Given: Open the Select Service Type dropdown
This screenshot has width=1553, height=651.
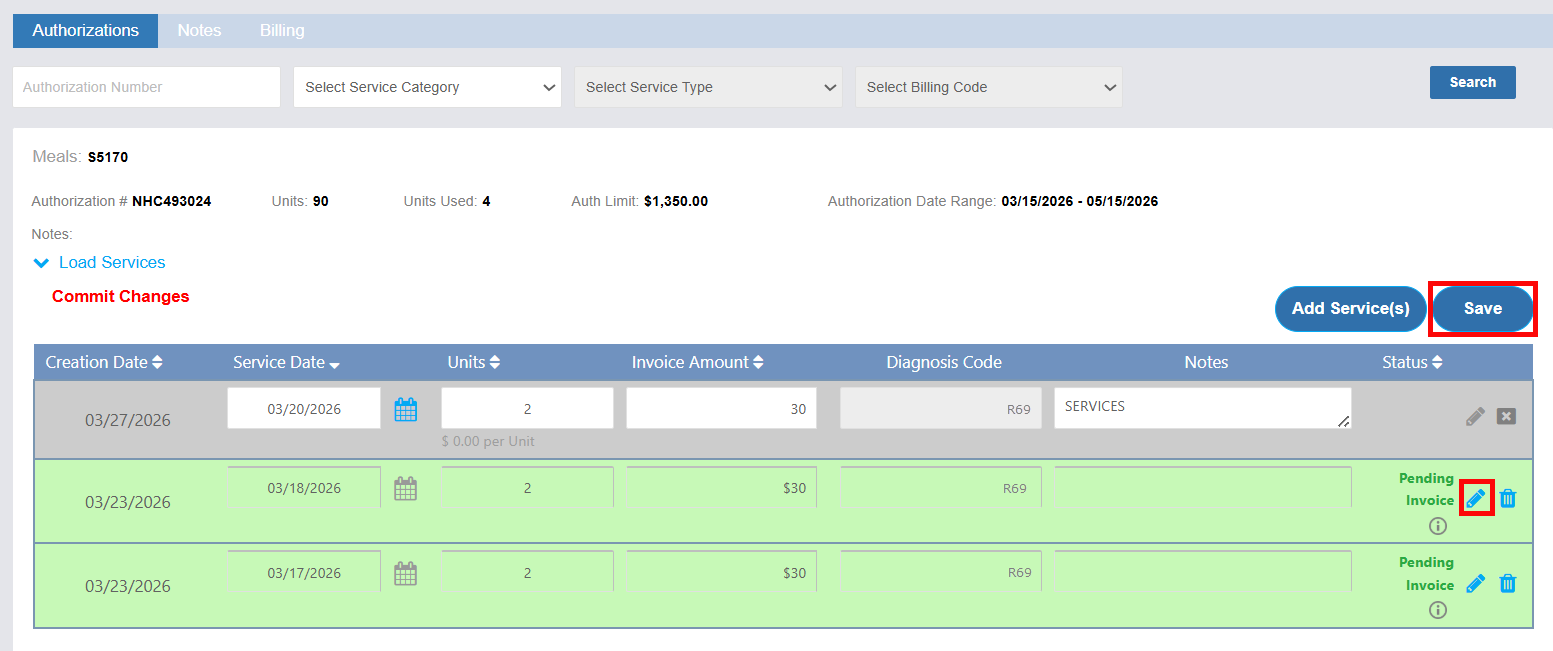Looking at the screenshot, I should (x=708, y=87).
